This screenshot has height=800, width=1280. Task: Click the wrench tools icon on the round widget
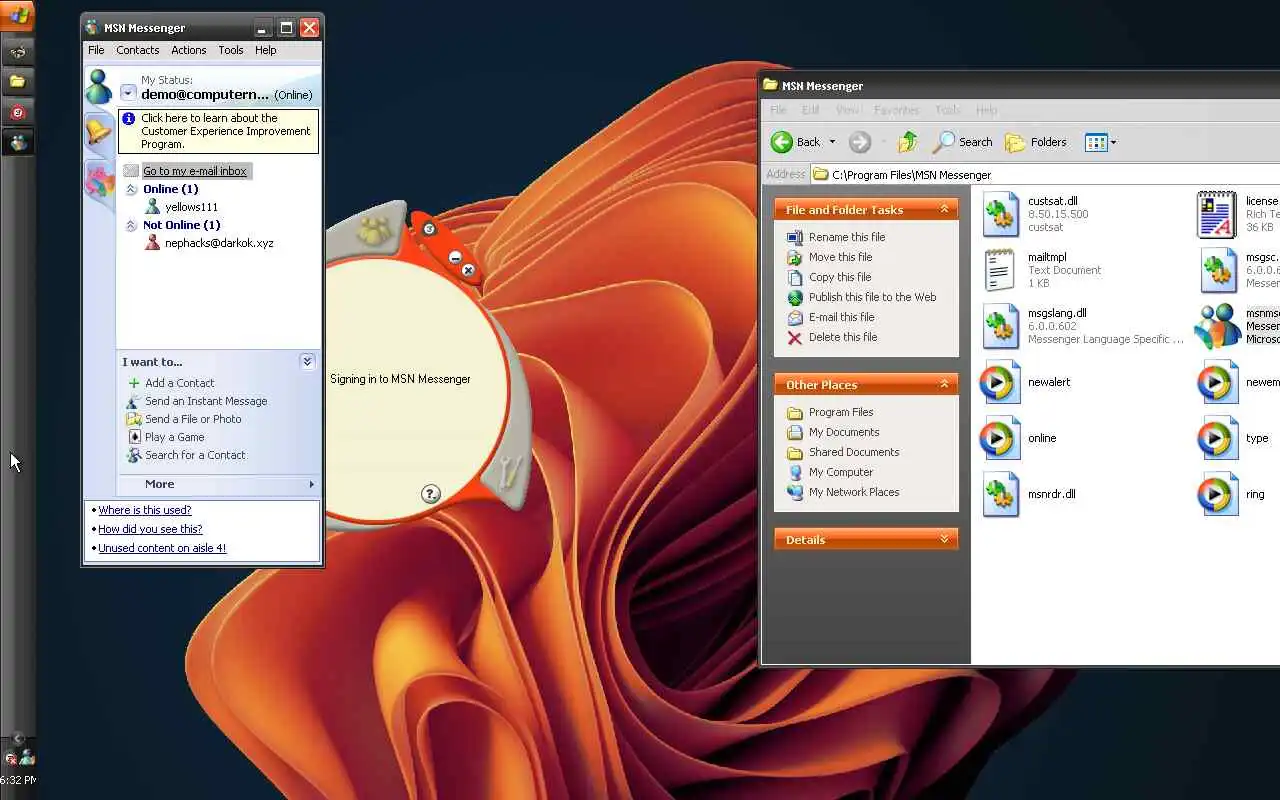[x=508, y=472]
